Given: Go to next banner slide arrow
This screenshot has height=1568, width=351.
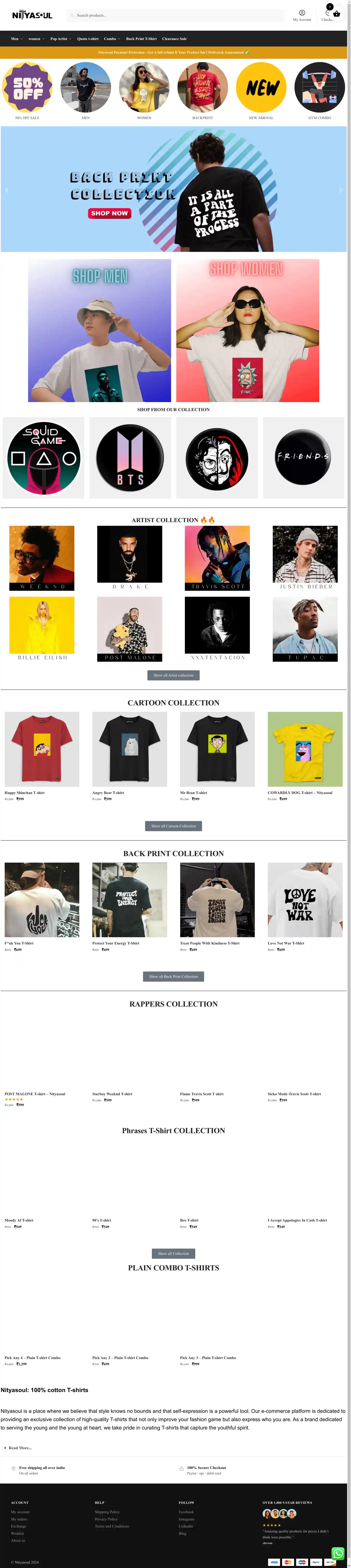Looking at the screenshot, I should click(340, 190).
